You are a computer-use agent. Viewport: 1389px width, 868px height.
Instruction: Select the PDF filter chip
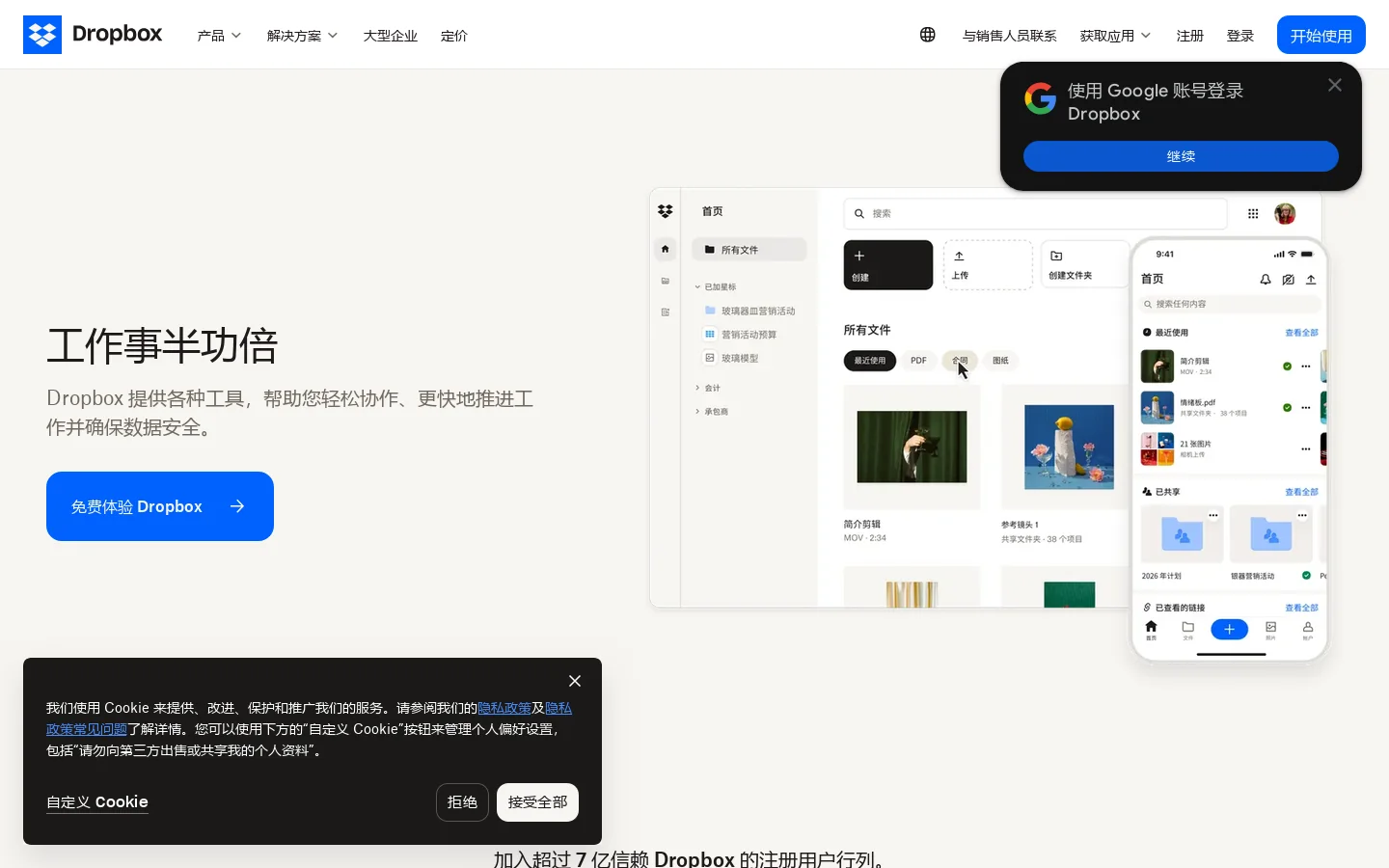[918, 361]
